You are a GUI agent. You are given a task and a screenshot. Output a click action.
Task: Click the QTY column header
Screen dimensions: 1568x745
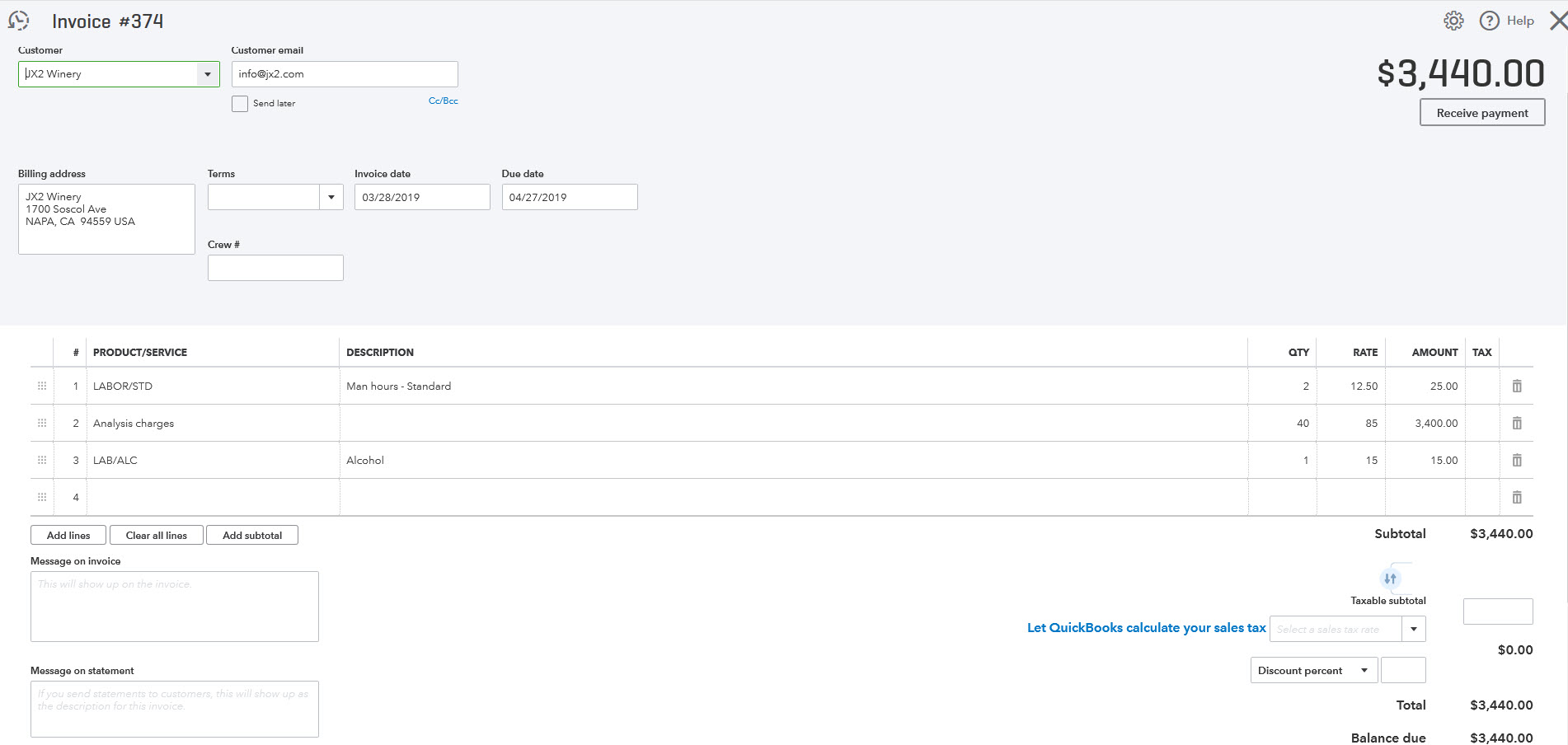[x=1298, y=352]
